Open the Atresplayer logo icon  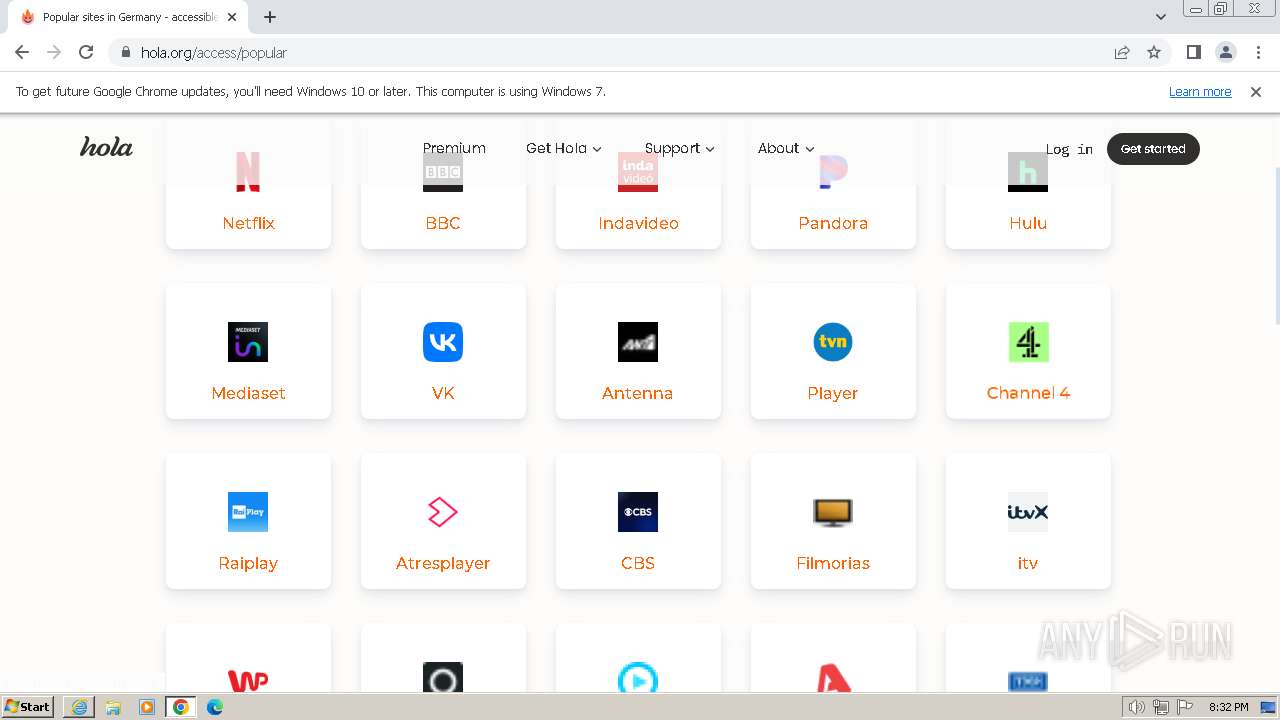[x=443, y=512]
